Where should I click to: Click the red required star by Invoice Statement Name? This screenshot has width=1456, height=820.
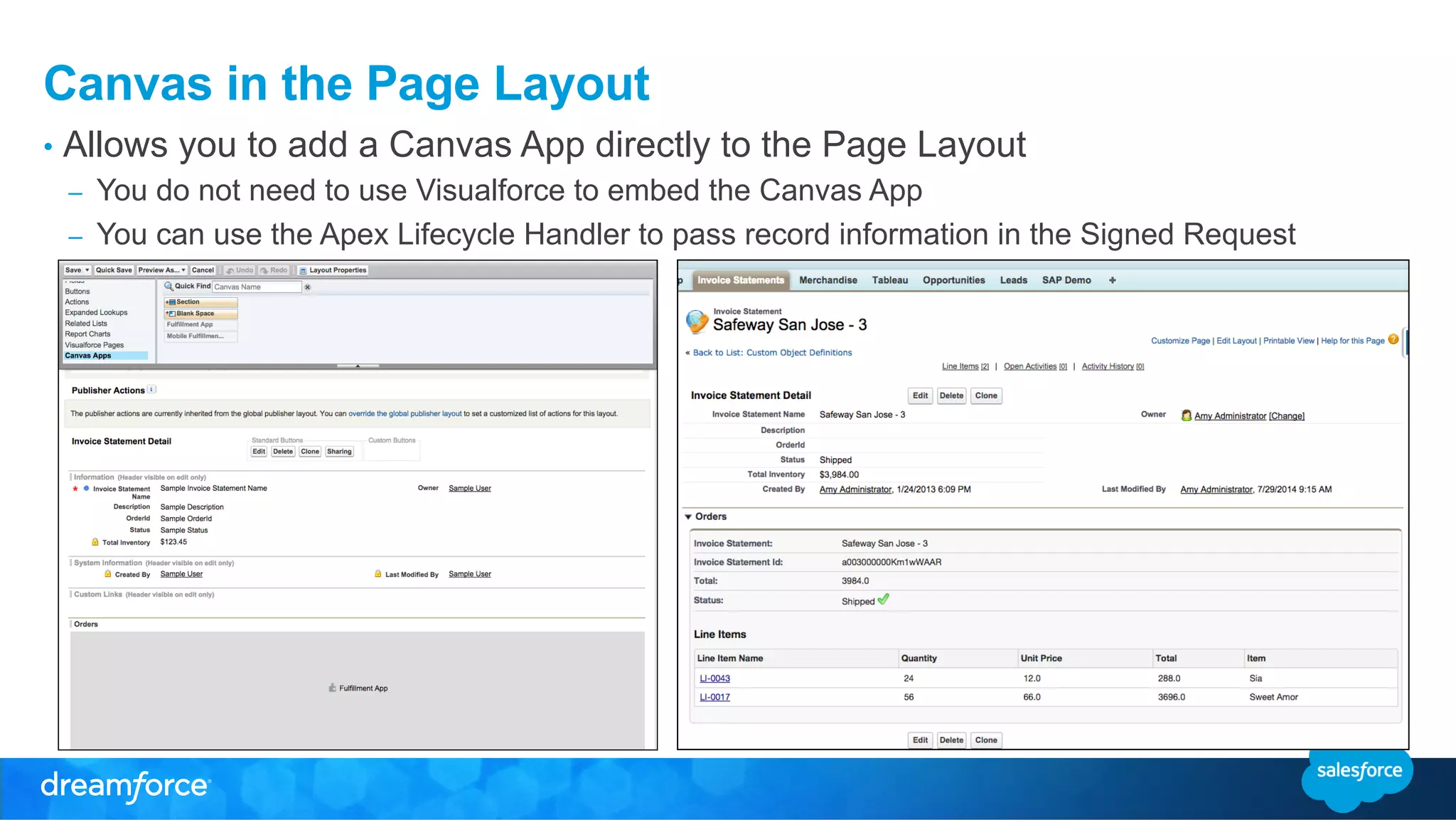pos(75,489)
